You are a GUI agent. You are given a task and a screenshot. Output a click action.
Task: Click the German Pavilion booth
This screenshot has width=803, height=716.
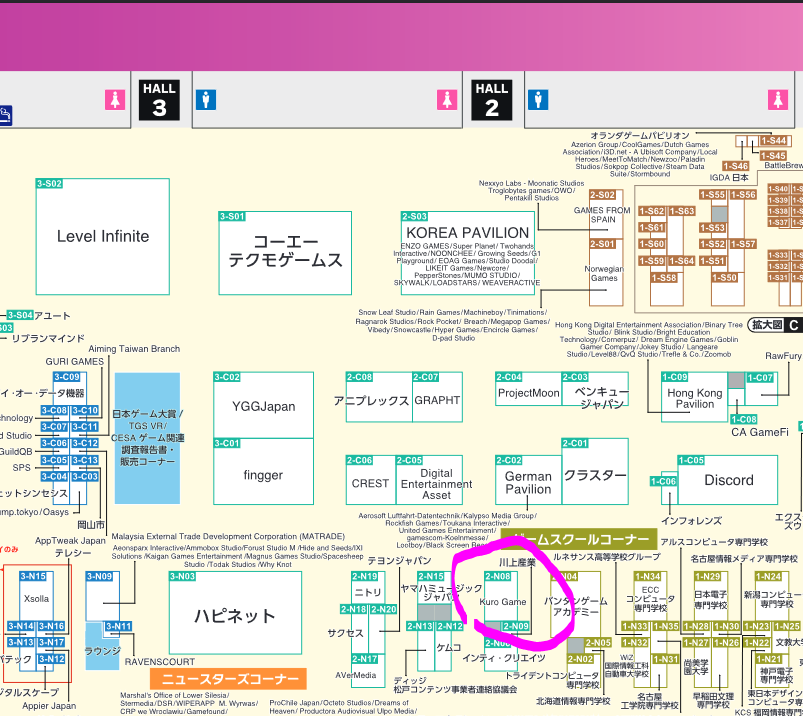coord(529,480)
